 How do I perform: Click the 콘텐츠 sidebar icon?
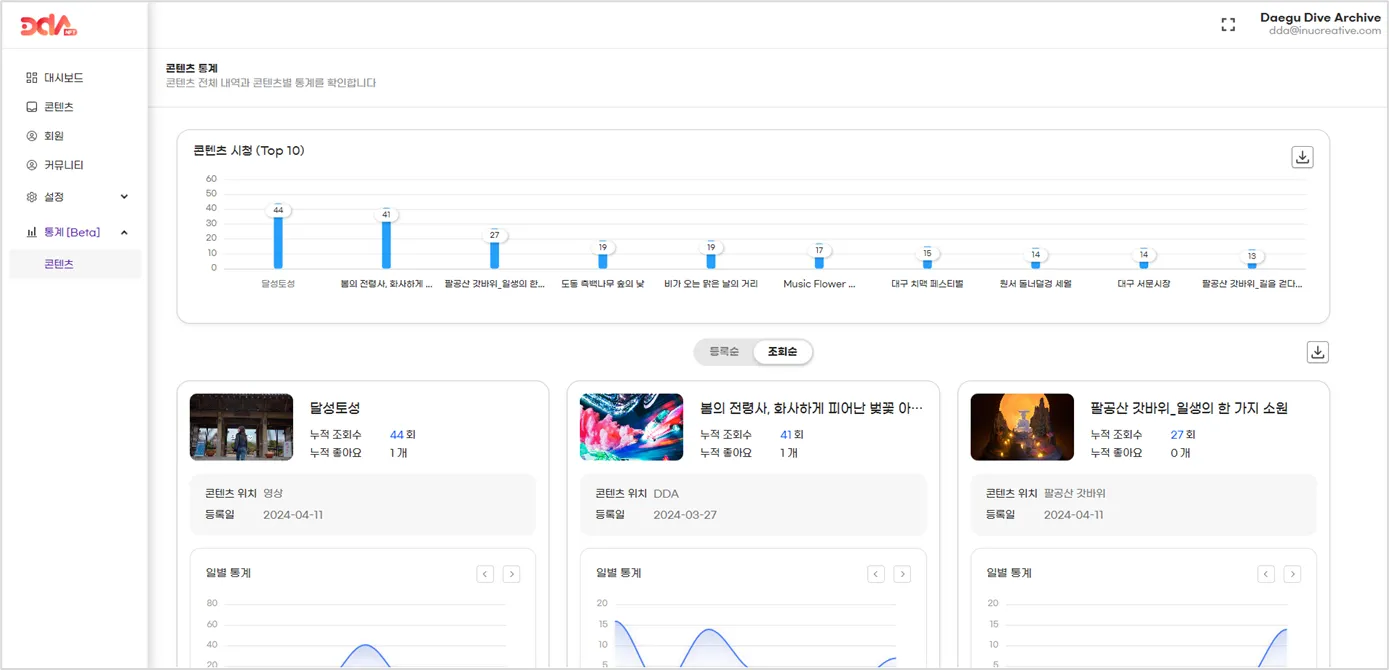tap(31, 106)
